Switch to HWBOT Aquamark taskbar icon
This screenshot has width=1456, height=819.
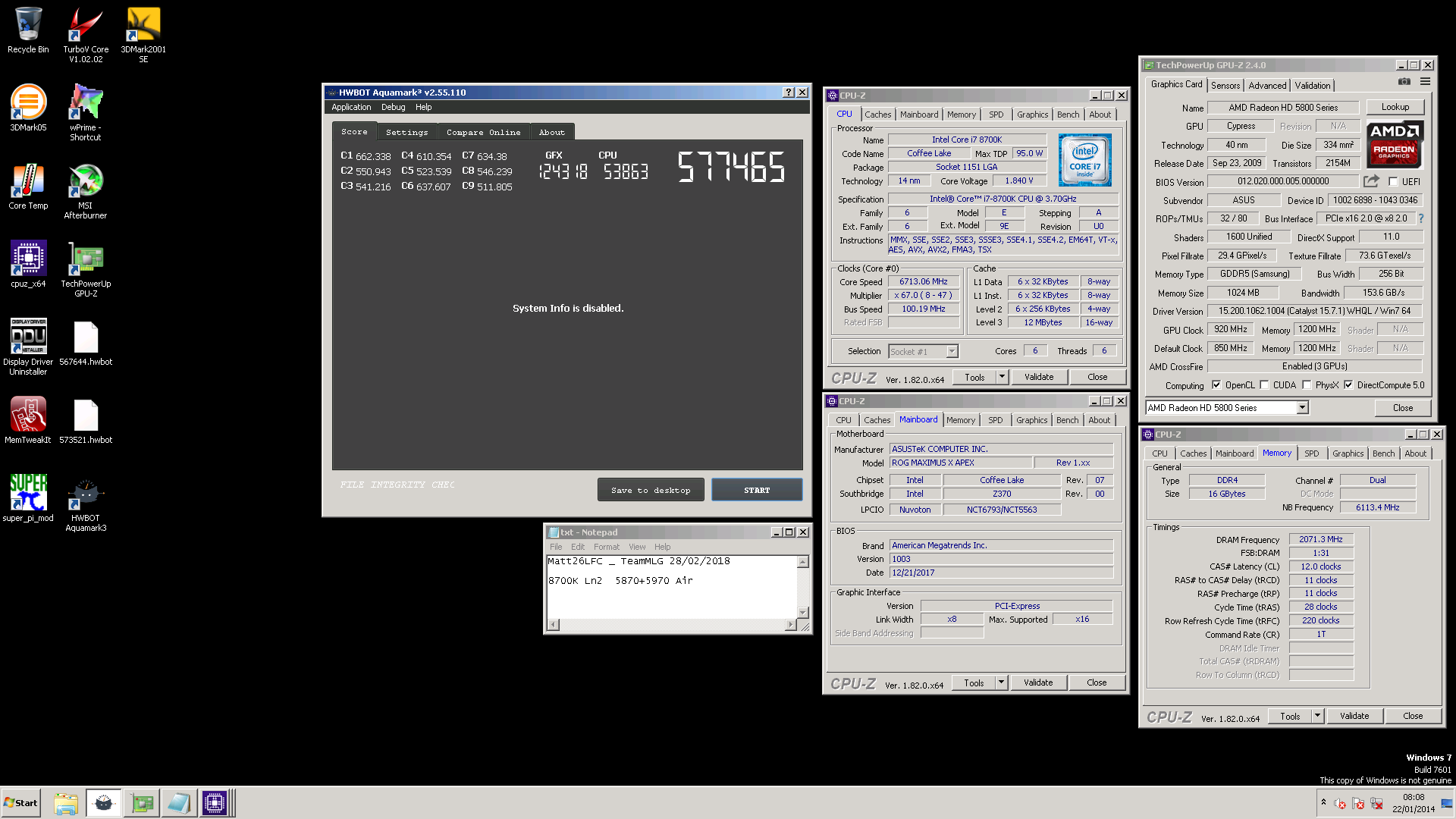click(x=104, y=803)
